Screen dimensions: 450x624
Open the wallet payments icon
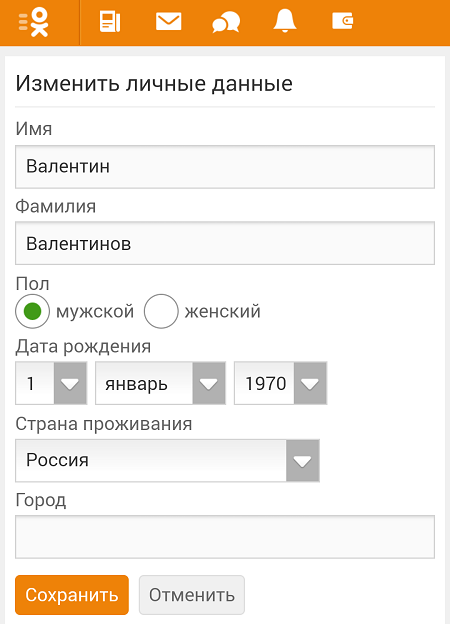tap(342, 21)
